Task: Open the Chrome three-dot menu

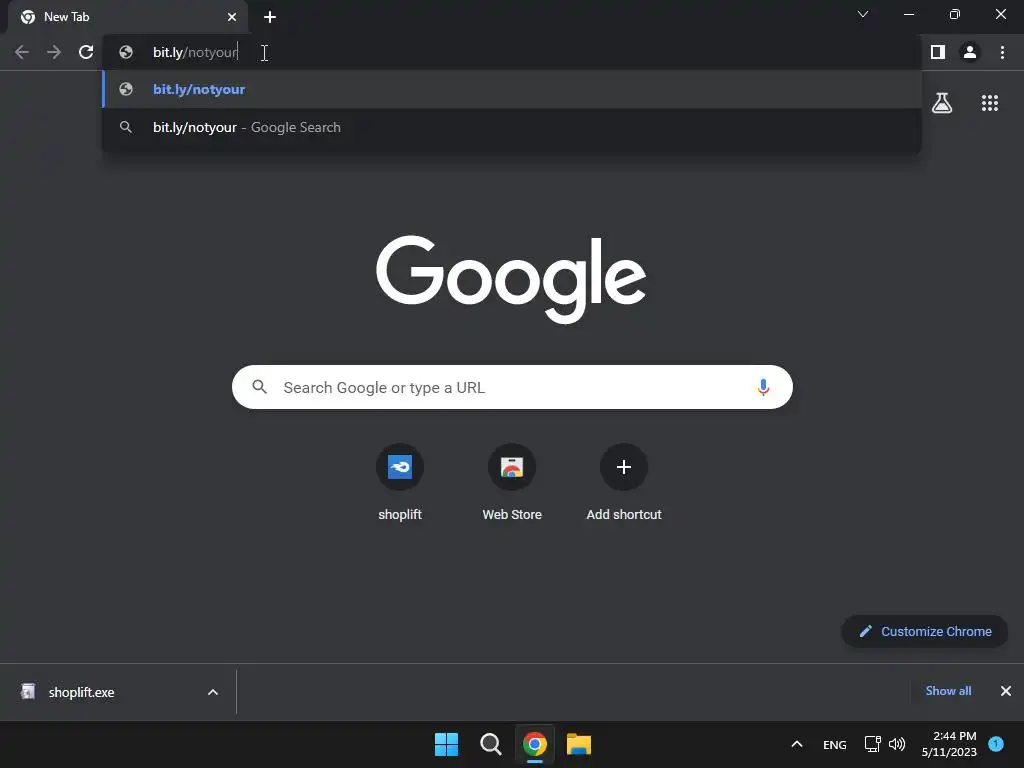Action: (x=1002, y=52)
